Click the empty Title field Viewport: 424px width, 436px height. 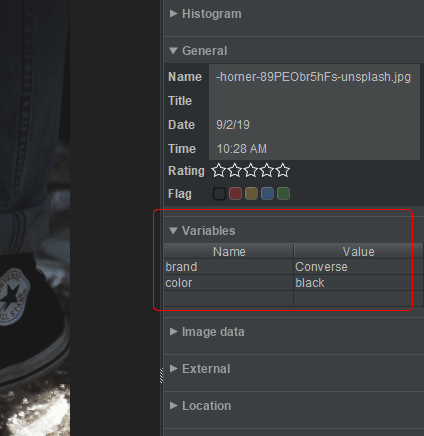314,101
